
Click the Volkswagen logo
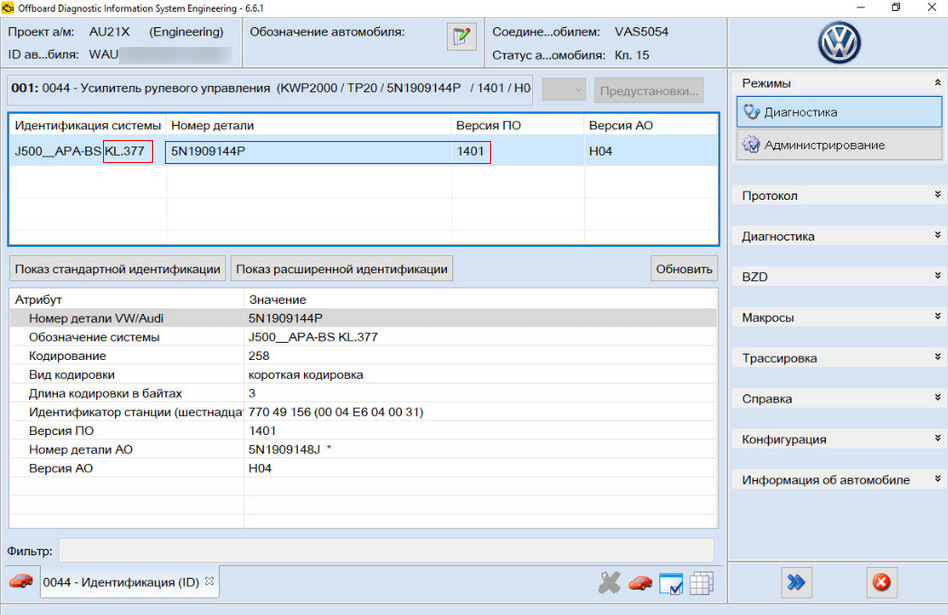[839, 42]
